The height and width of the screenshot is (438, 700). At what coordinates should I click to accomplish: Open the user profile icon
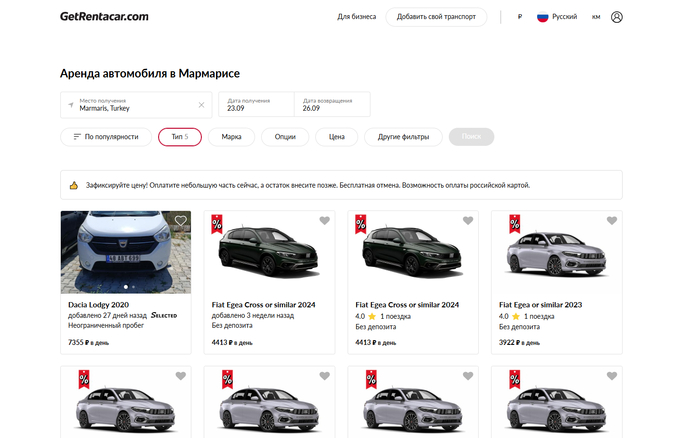click(616, 17)
